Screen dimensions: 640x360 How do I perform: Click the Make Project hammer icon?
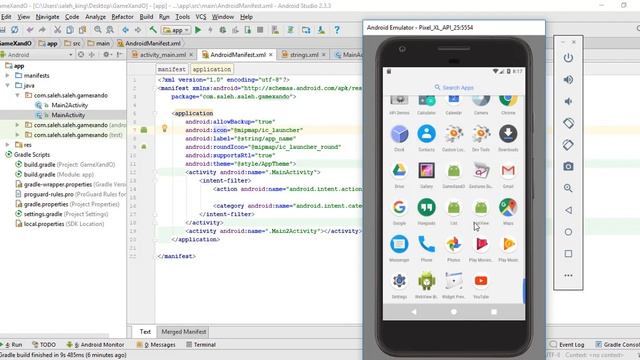tap(153, 30)
